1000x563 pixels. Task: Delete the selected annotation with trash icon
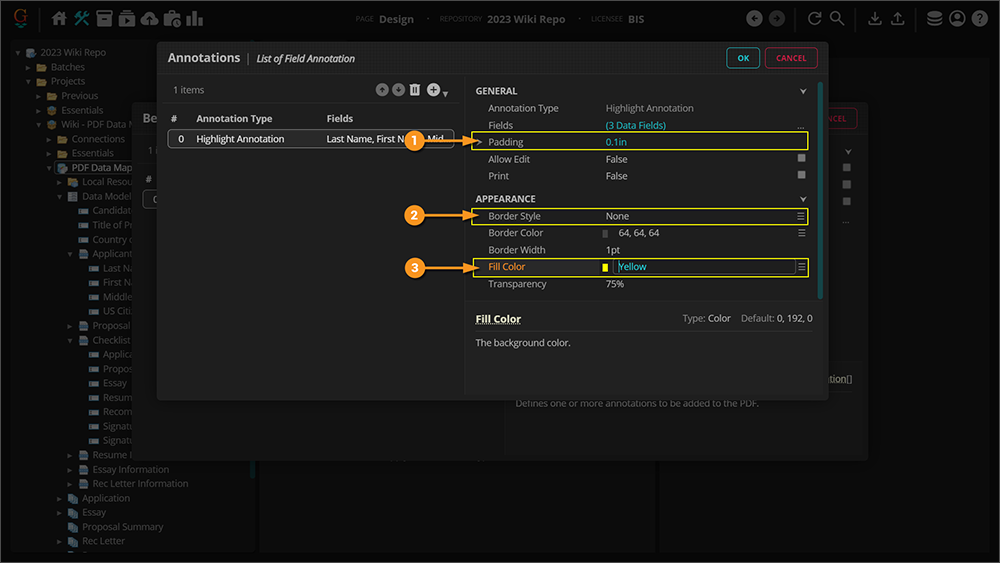click(415, 90)
